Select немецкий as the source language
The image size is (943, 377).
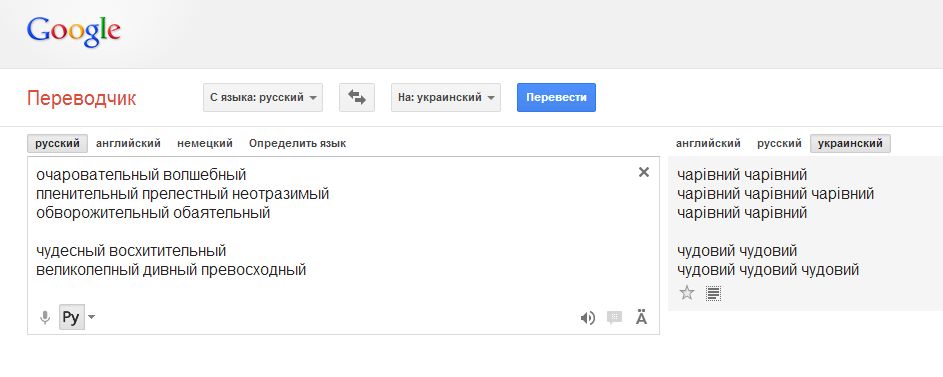(x=204, y=144)
